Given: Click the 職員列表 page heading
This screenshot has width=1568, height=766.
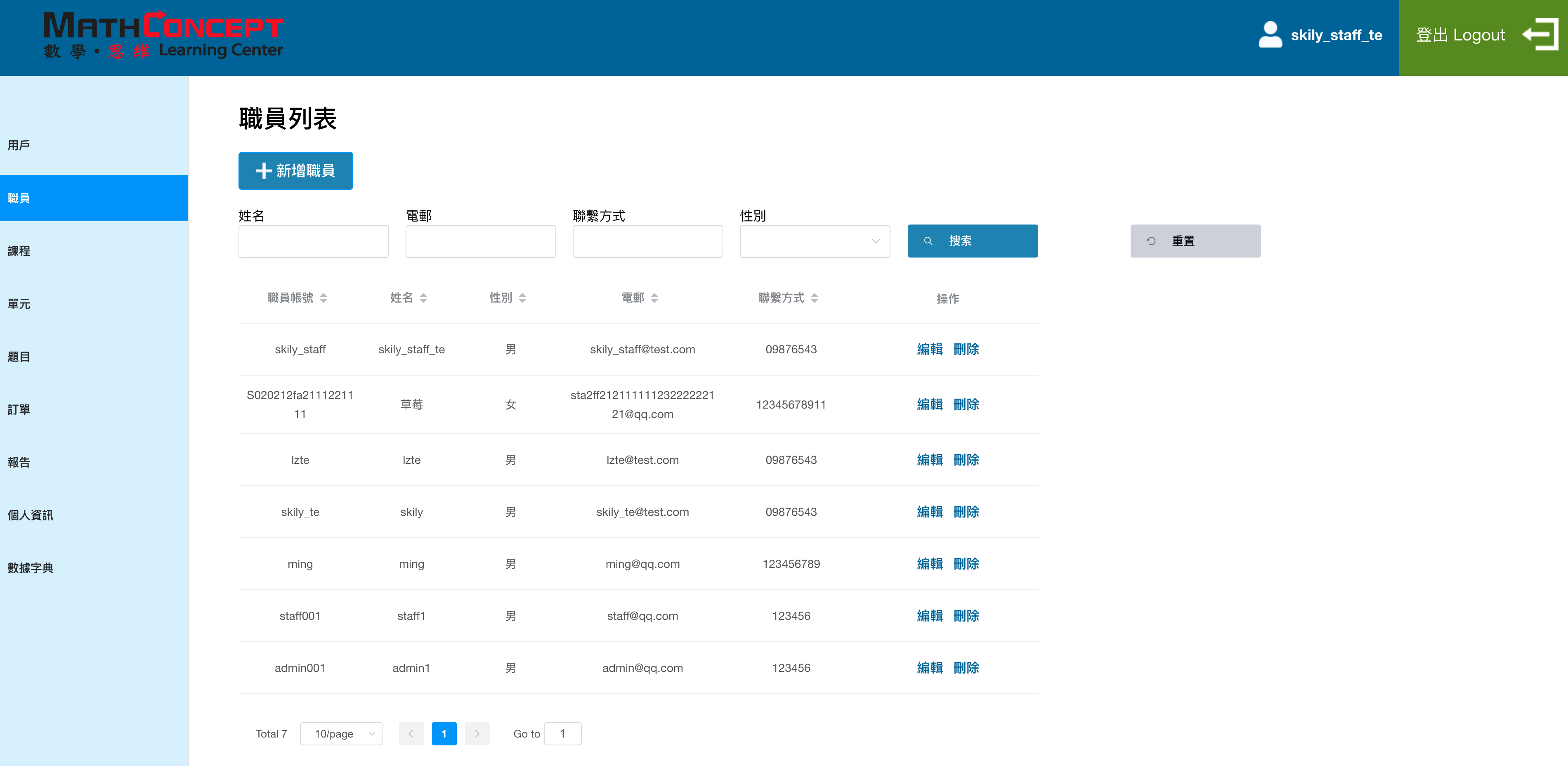Looking at the screenshot, I should (x=287, y=118).
